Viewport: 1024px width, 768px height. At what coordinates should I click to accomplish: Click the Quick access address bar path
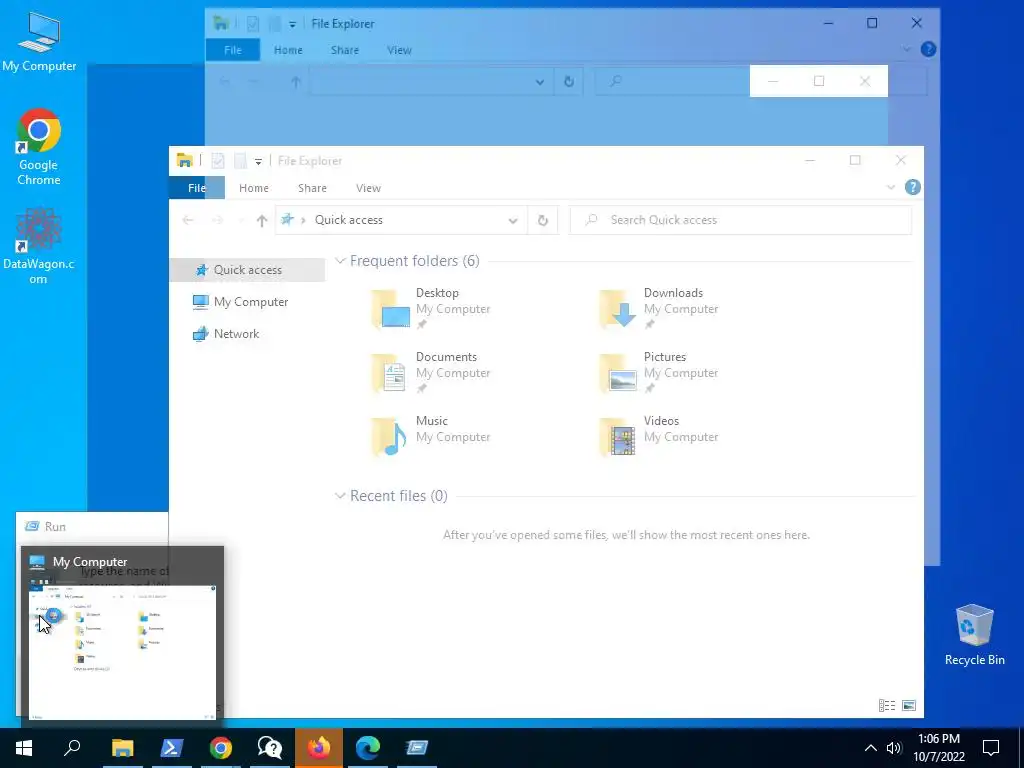[x=349, y=220]
